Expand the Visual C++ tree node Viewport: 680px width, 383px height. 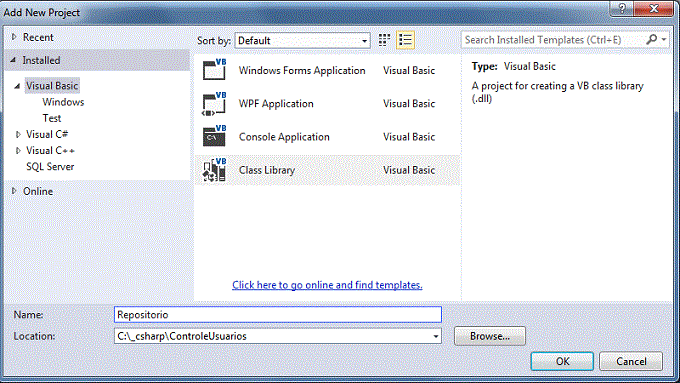tap(18, 151)
